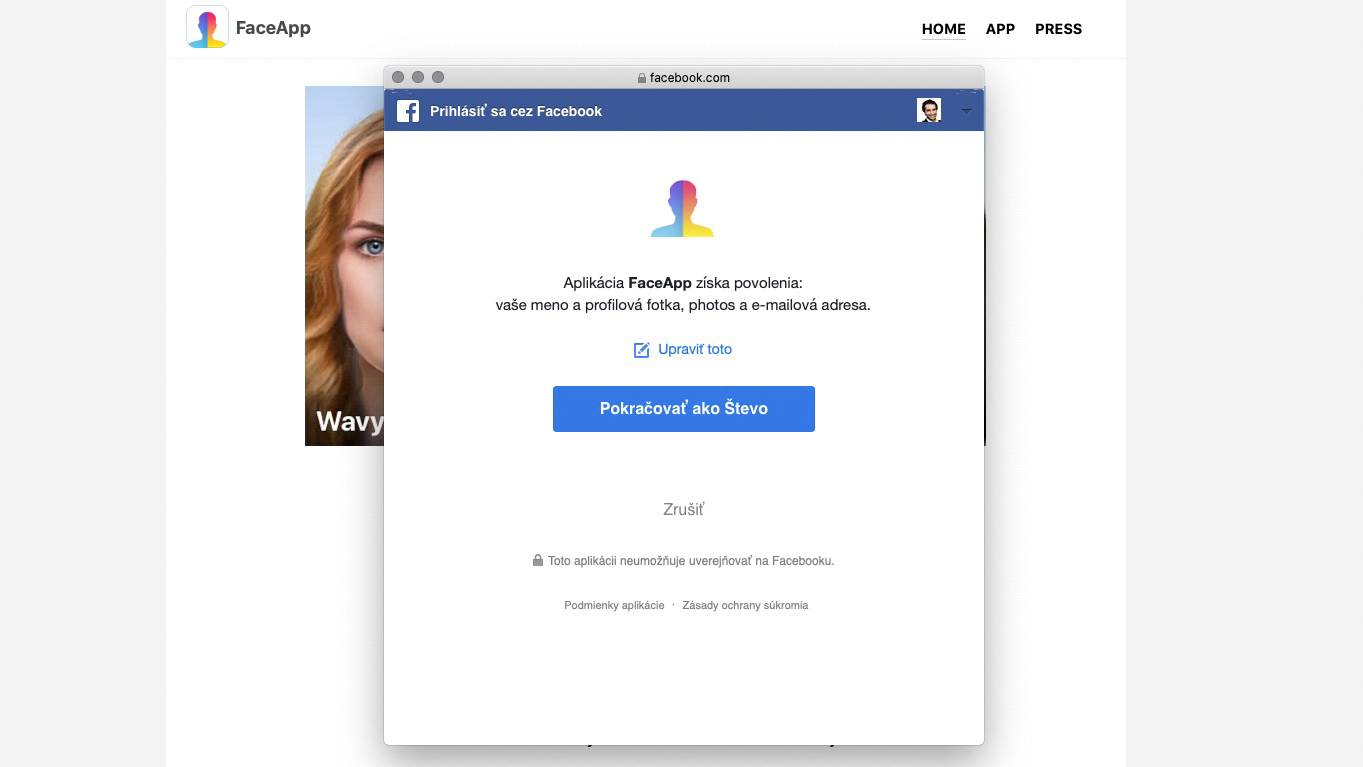1363x767 pixels.
Task: Click the lock icon next to posting notice
Action: 538,560
